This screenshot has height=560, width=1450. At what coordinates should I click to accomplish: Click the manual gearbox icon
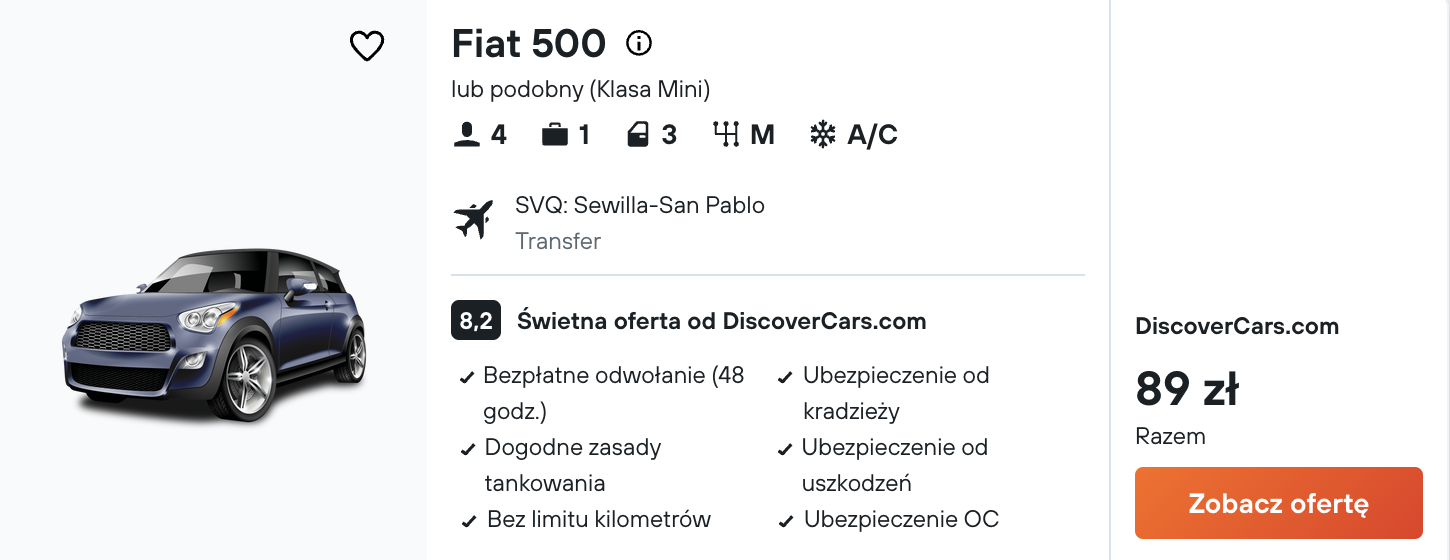point(725,134)
